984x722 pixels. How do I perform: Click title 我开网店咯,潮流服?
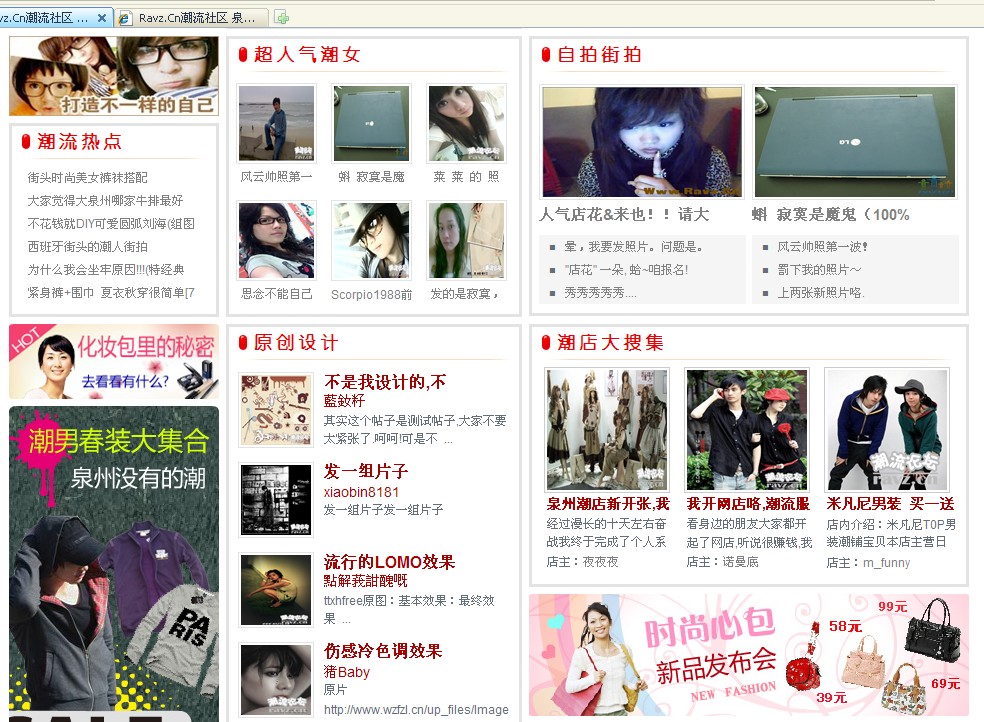point(748,504)
